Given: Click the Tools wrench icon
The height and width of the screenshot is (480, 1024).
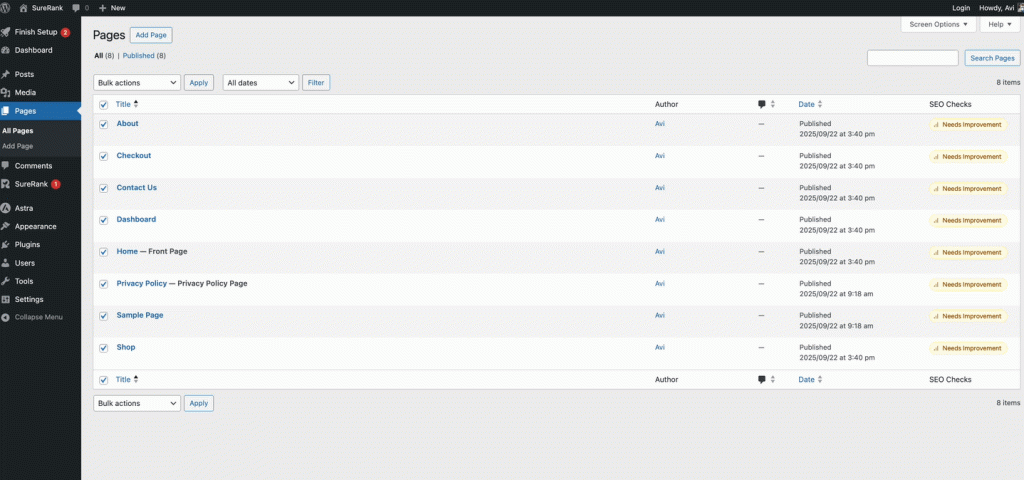Looking at the screenshot, I should (x=7, y=281).
